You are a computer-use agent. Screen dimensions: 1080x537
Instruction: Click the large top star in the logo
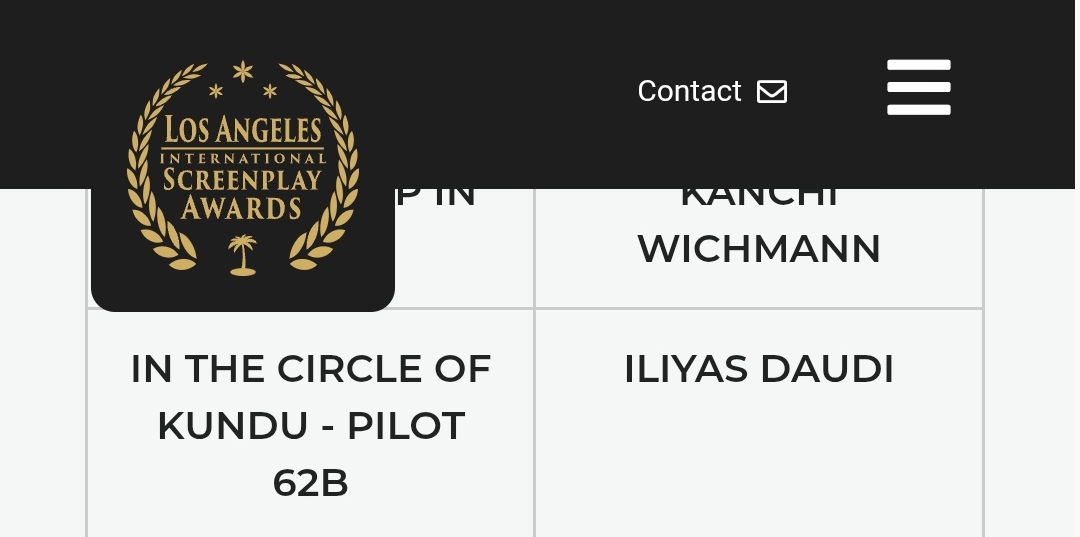tap(242, 71)
